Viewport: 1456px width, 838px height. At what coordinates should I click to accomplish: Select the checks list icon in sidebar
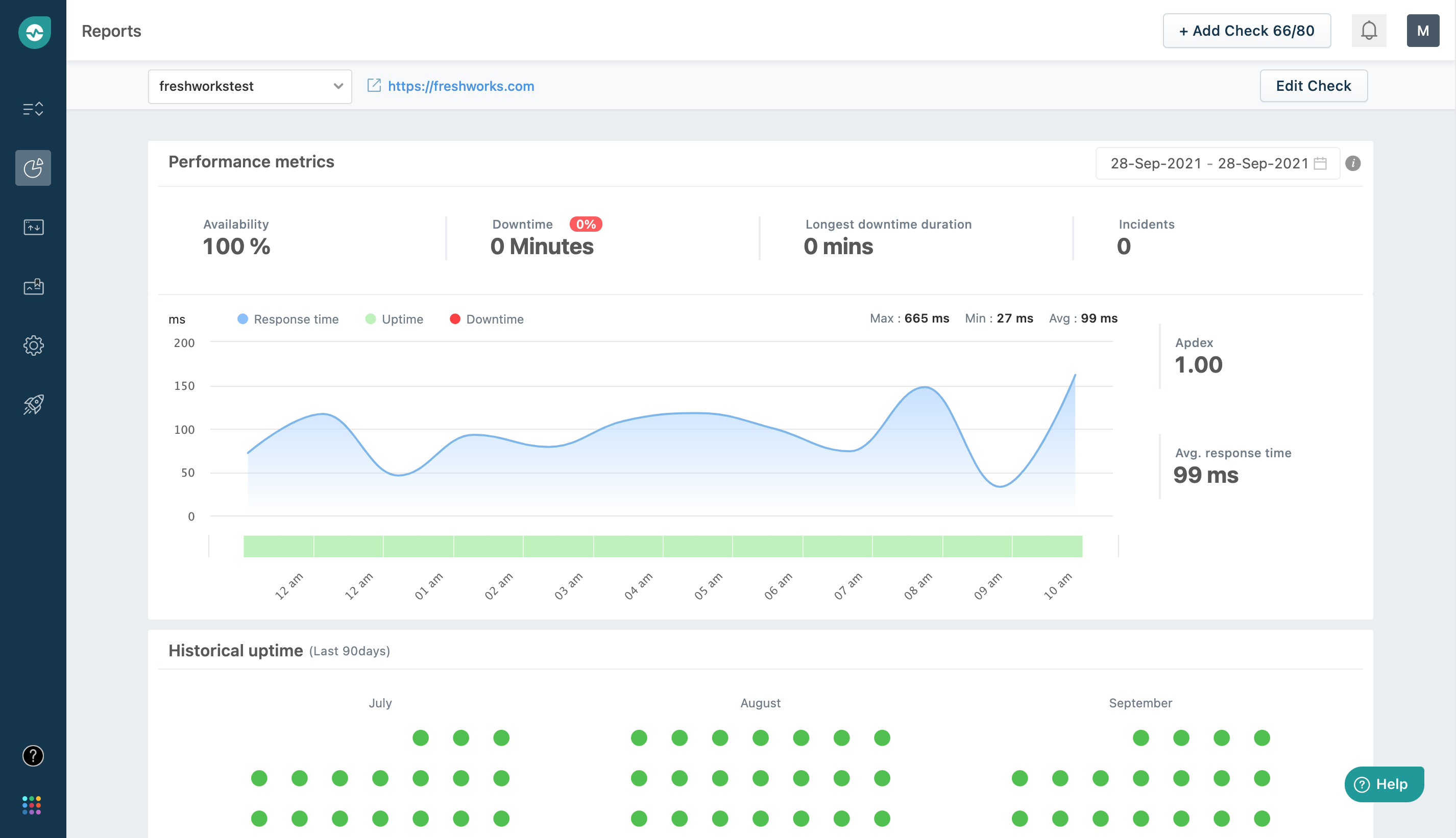[33, 108]
